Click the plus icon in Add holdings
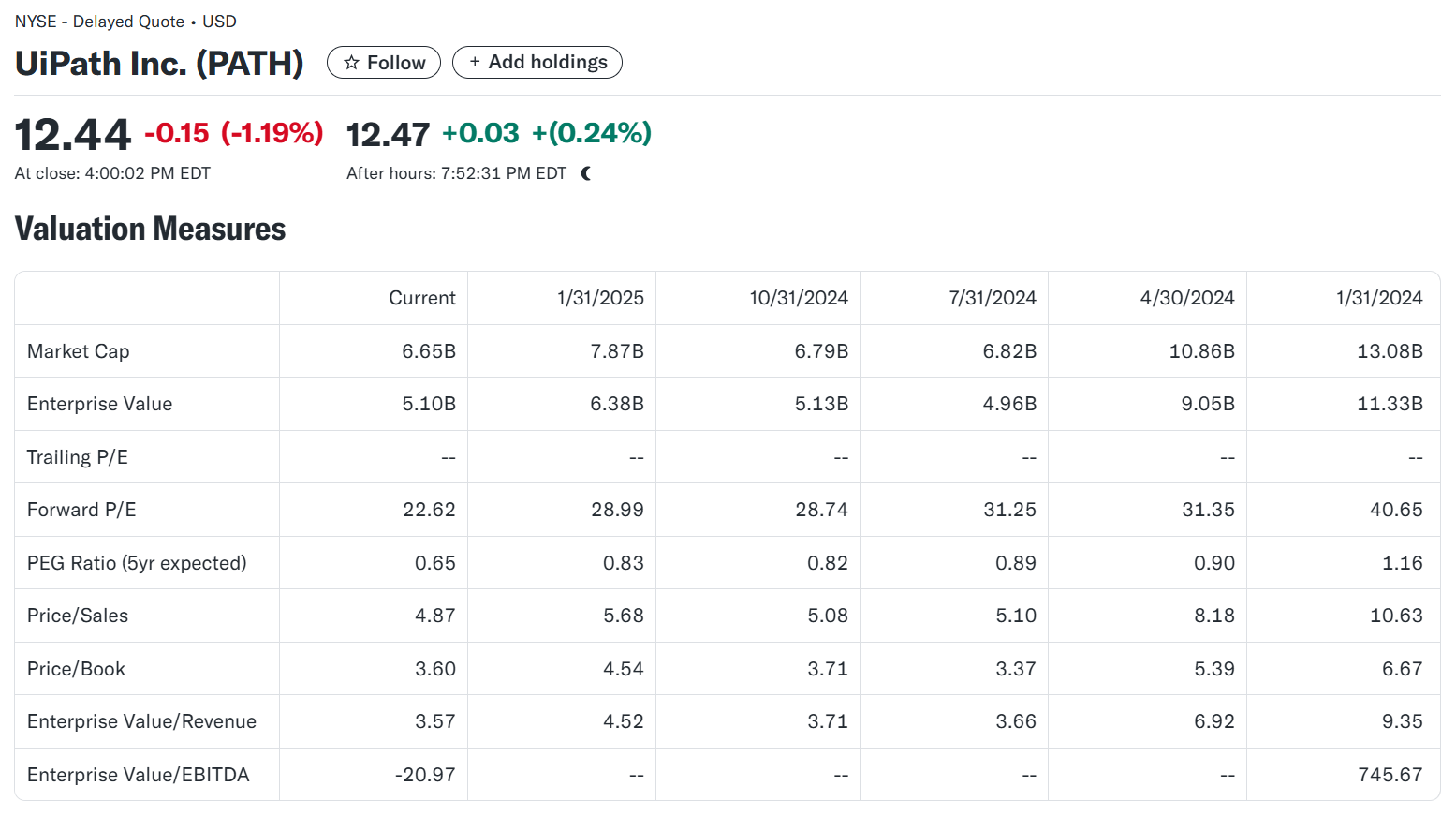 pyautogui.click(x=475, y=62)
